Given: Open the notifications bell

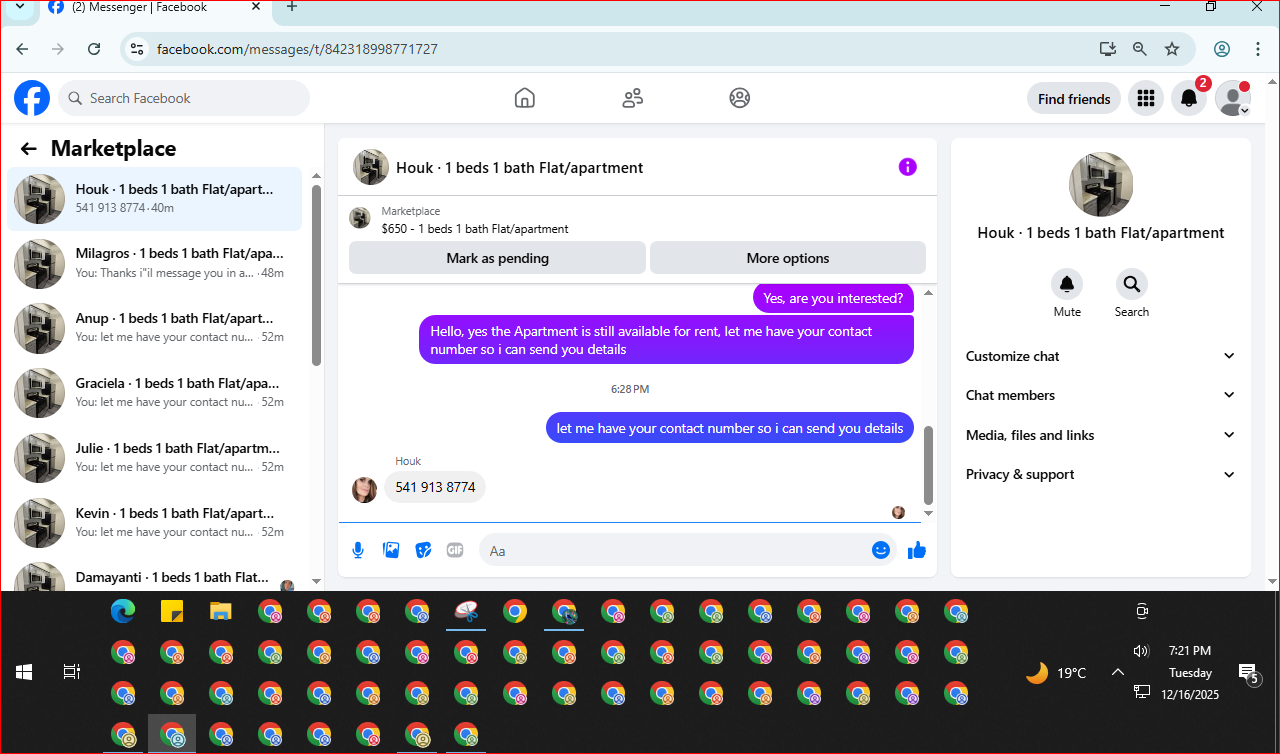Looking at the screenshot, I should pyautogui.click(x=1189, y=98).
